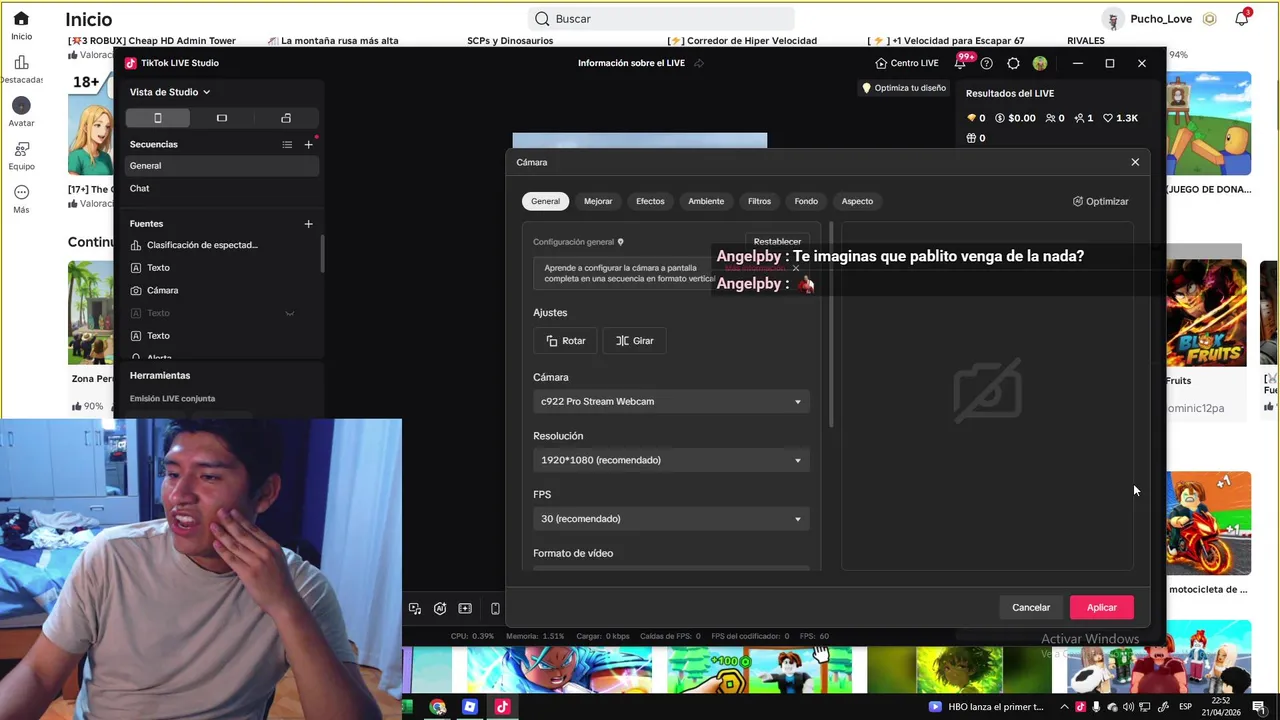Select the dual-screen layout view icon
Viewport: 1280px width, 720px height.
[286, 118]
